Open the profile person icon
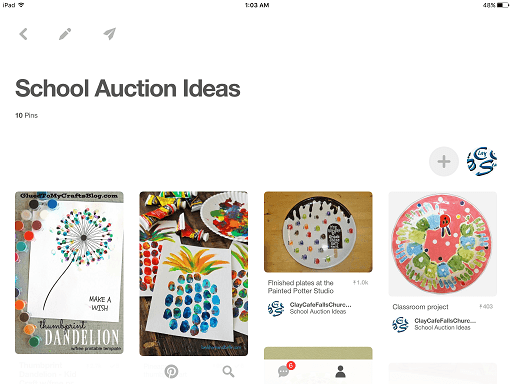This screenshot has width=512, height=384. 340,371
